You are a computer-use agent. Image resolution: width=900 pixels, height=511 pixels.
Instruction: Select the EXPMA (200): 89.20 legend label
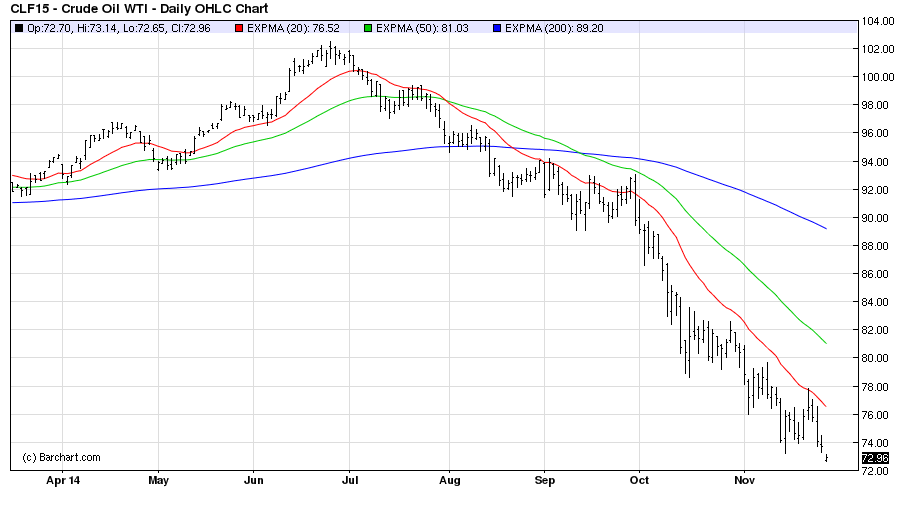tap(553, 27)
